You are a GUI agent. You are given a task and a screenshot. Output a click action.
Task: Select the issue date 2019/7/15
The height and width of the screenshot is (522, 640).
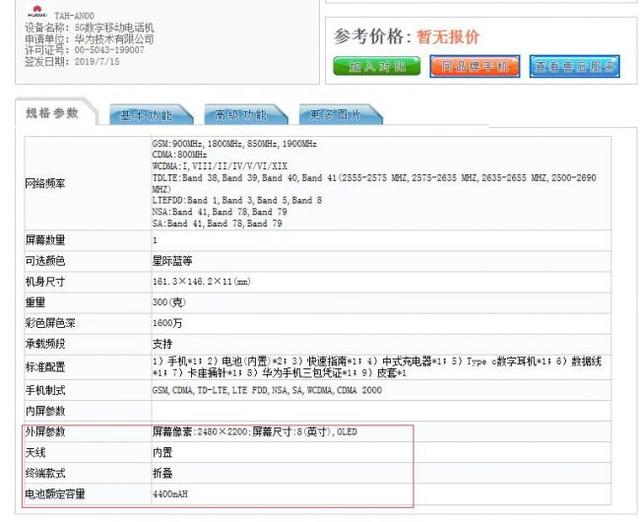point(97,62)
